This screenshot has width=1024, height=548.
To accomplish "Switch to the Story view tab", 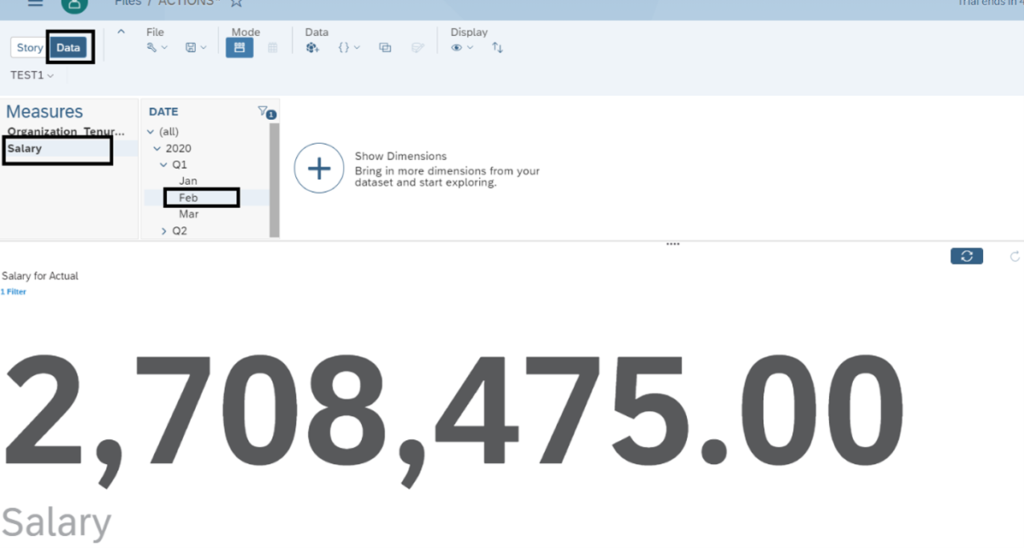I will [29, 48].
